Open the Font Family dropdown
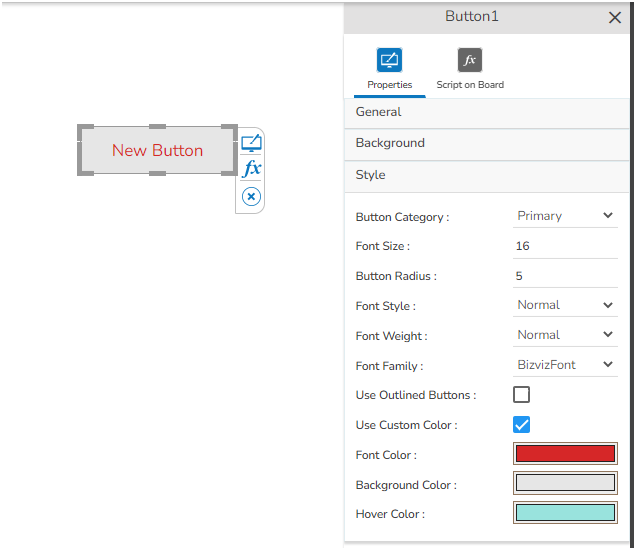Viewport: 636px width, 550px height. point(565,365)
